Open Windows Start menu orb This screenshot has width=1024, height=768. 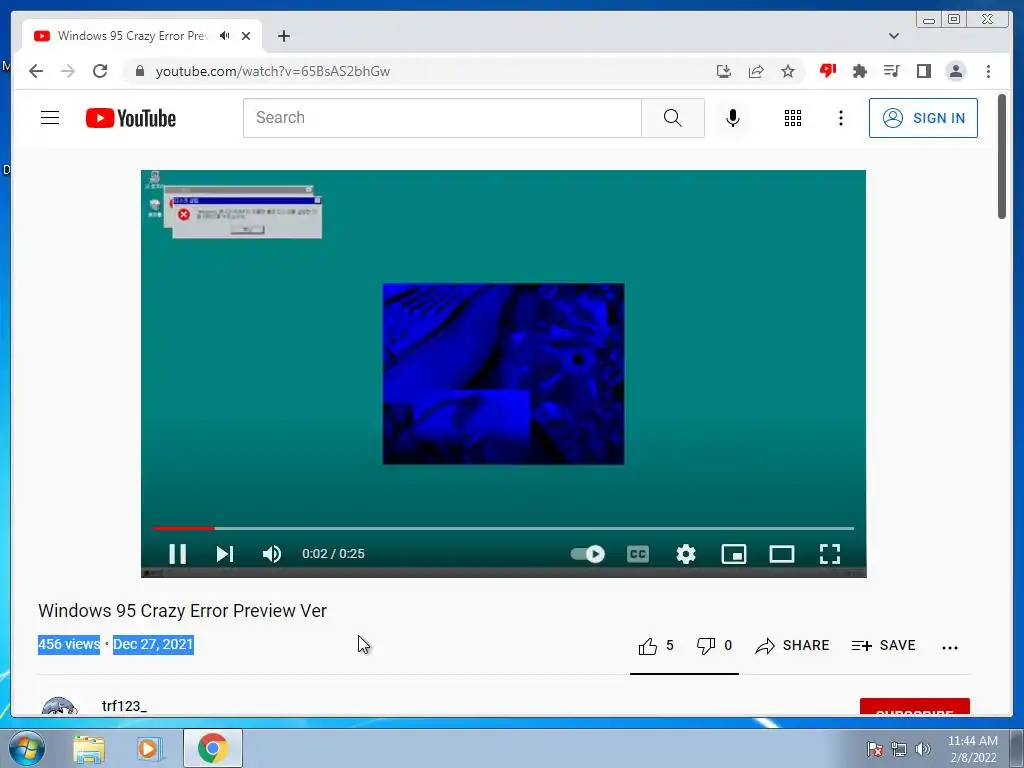point(27,748)
